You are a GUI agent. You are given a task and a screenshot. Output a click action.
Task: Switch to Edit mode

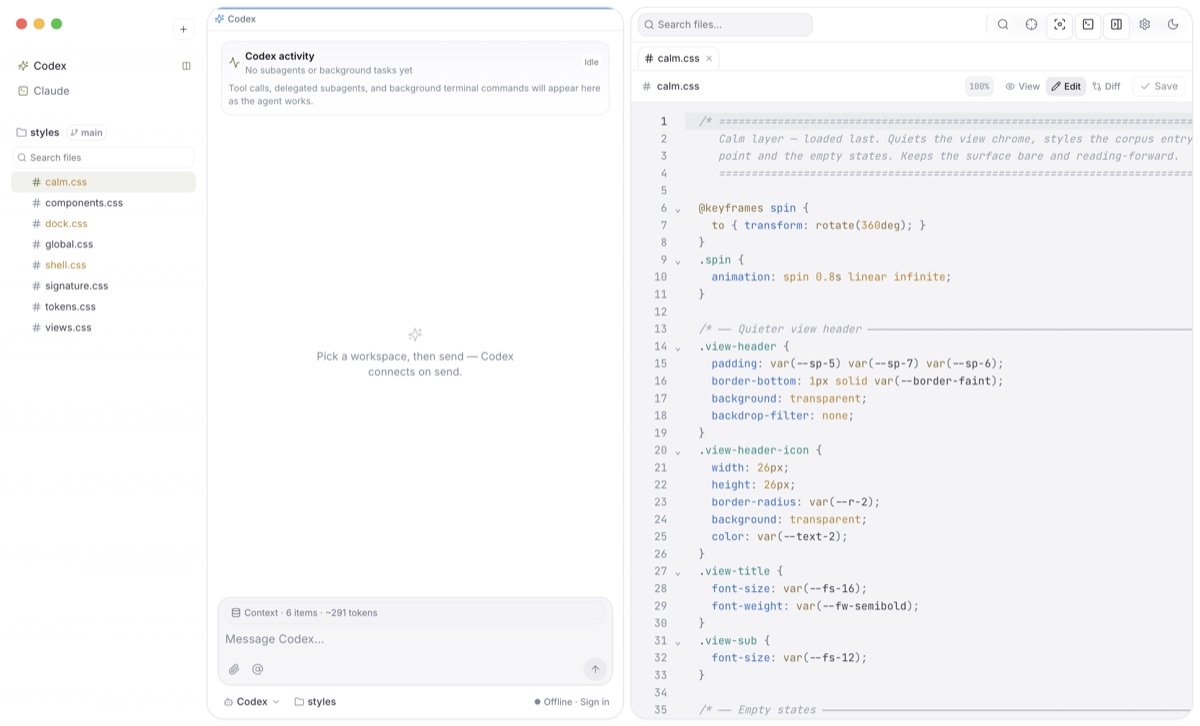tap(1066, 86)
